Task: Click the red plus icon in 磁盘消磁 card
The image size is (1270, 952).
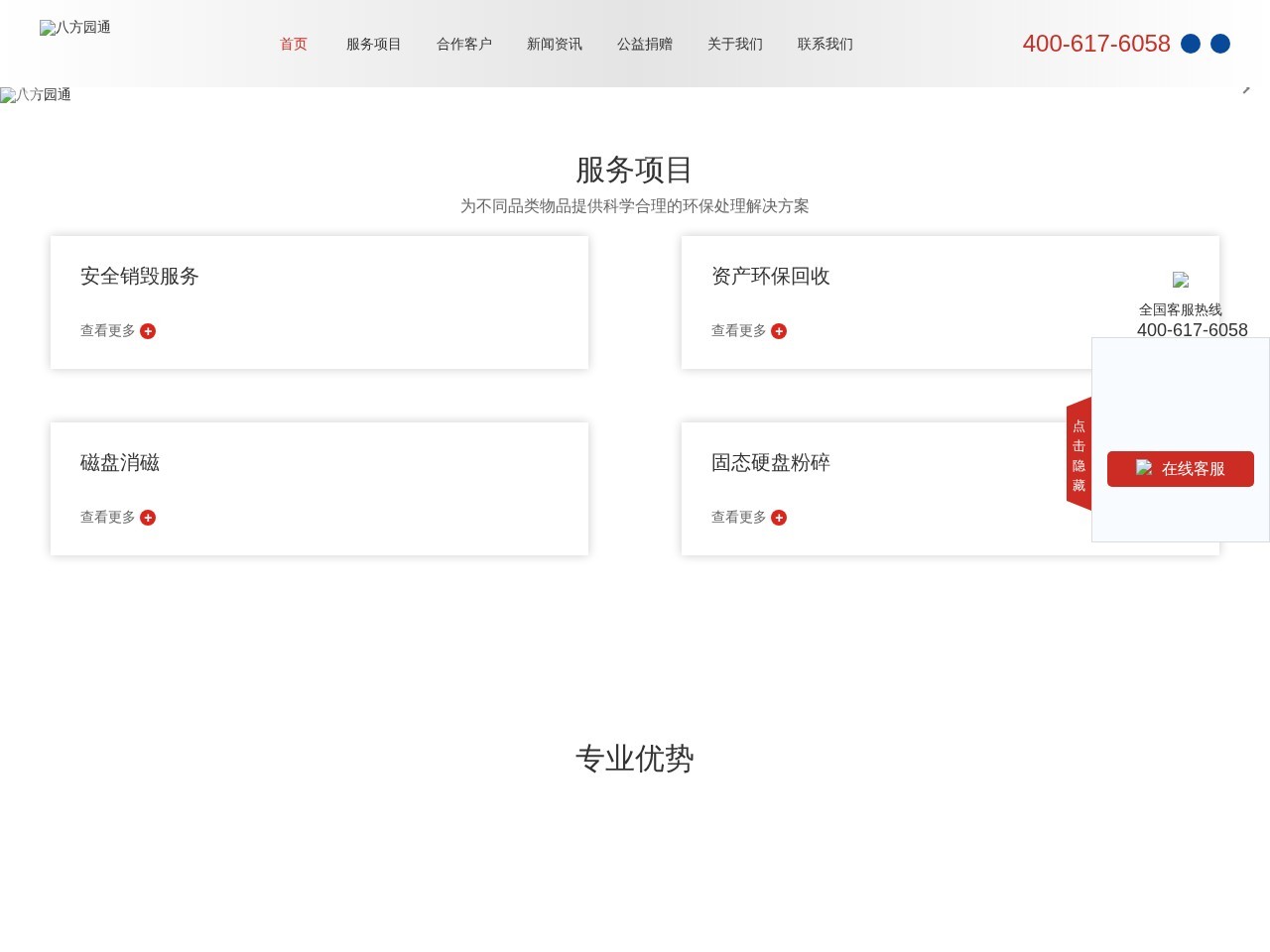Action: [148, 518]
